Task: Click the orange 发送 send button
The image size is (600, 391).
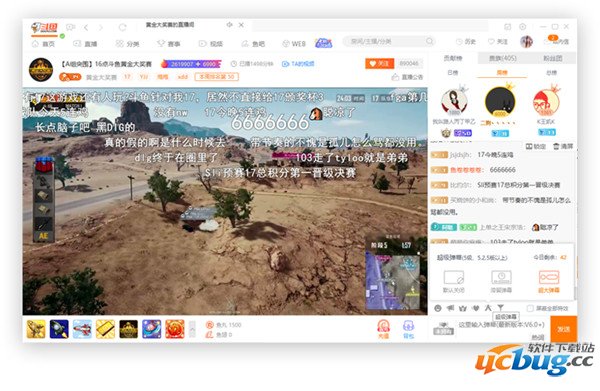Action: 564,329
